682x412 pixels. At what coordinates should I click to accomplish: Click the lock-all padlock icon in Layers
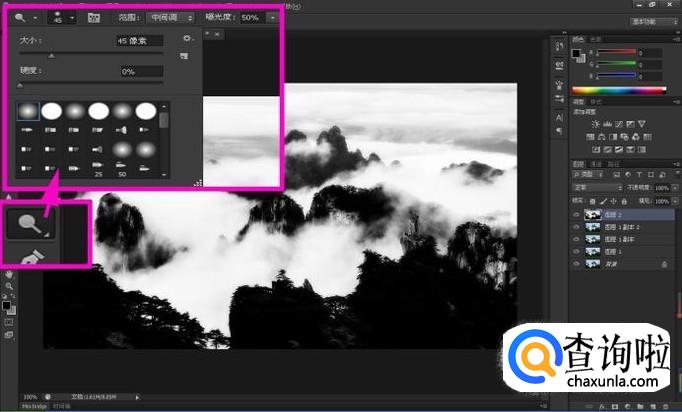tap(624, 201)
